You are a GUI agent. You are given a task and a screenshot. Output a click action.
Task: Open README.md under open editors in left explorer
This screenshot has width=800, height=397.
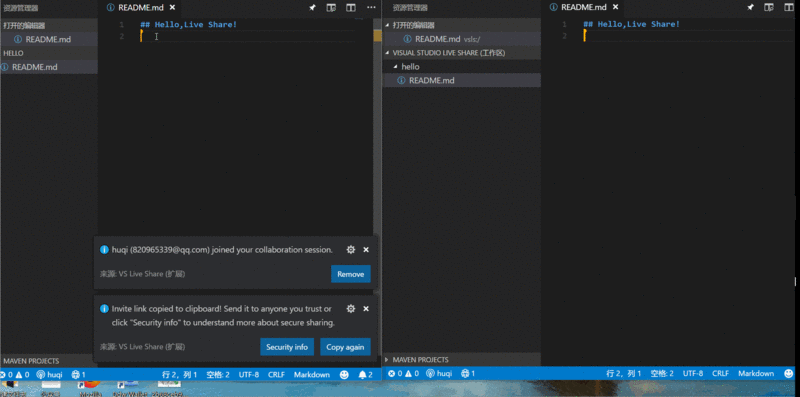pyautogui.click(x=49, y=39)
